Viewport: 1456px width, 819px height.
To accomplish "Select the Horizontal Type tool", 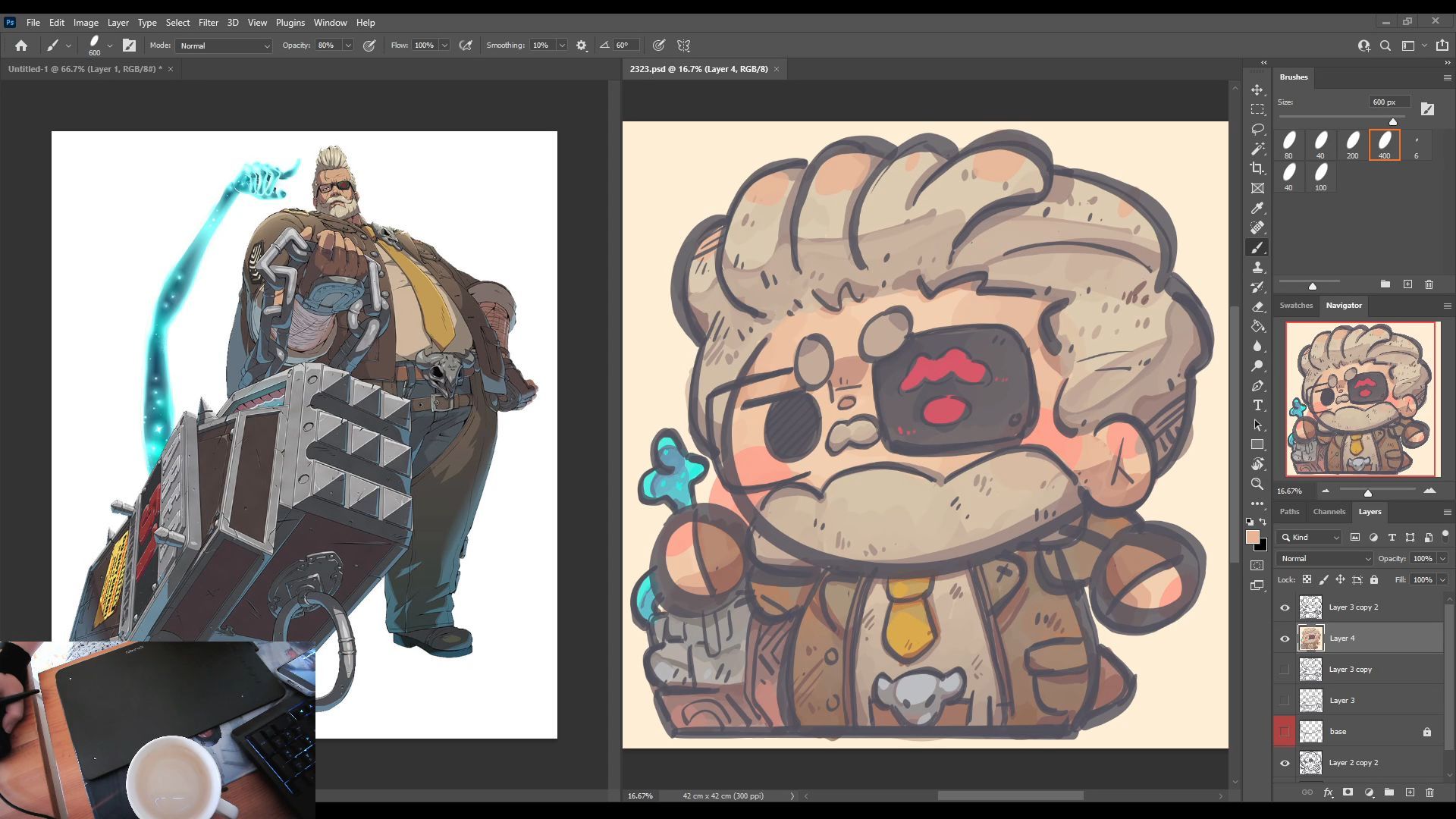I will [x=1257, y=406].
